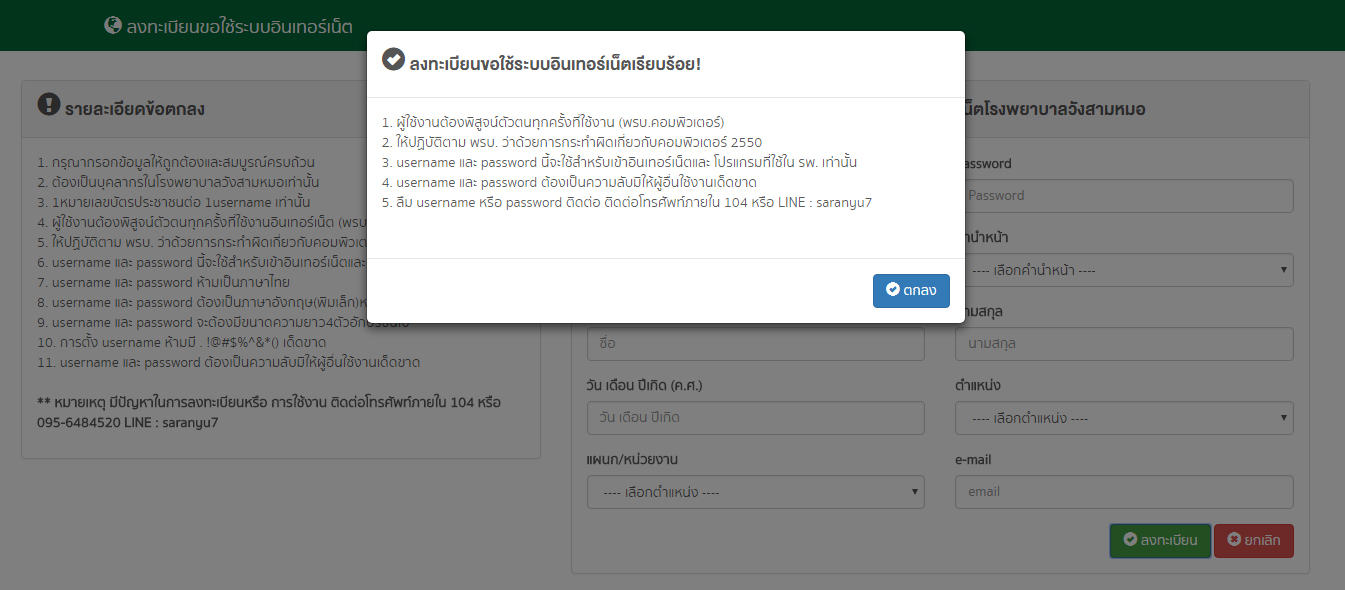
Task: Open the คำนำหน้า dropdown
Action: point(1124,270)
